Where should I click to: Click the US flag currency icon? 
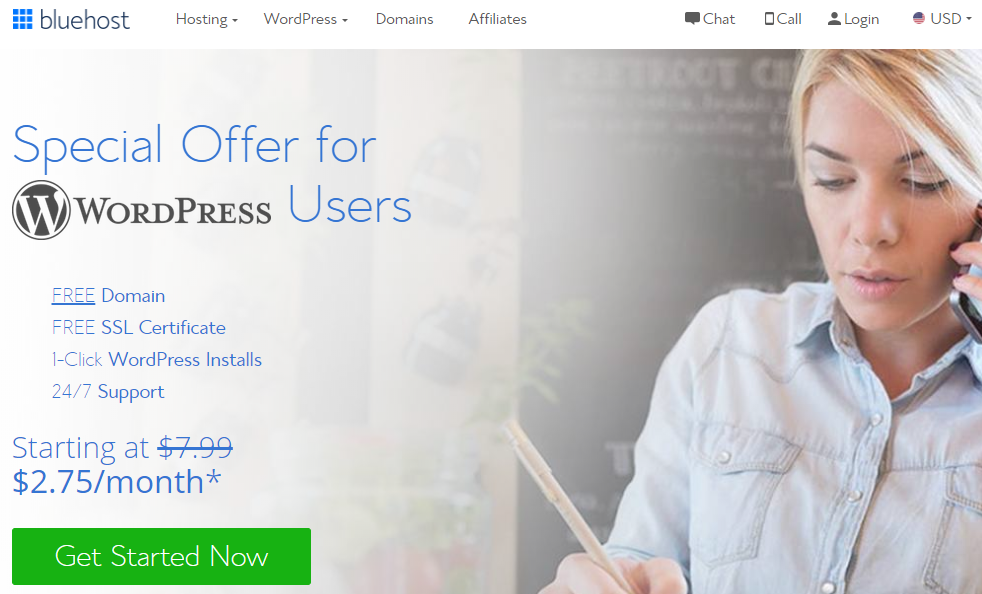coord(919,18)
